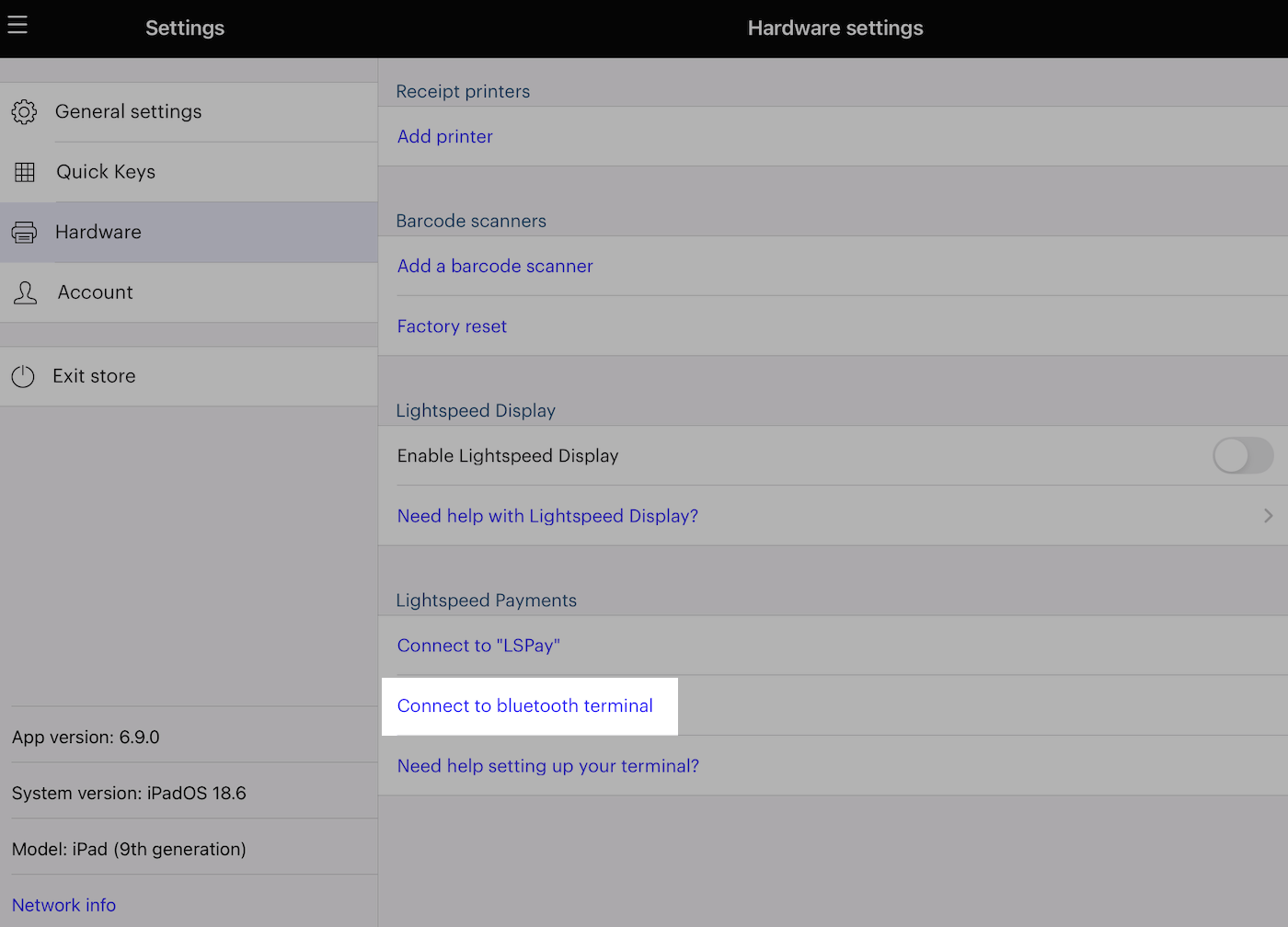
Task: Select the Hardware printer icon
Action: (x=24, y=232)
